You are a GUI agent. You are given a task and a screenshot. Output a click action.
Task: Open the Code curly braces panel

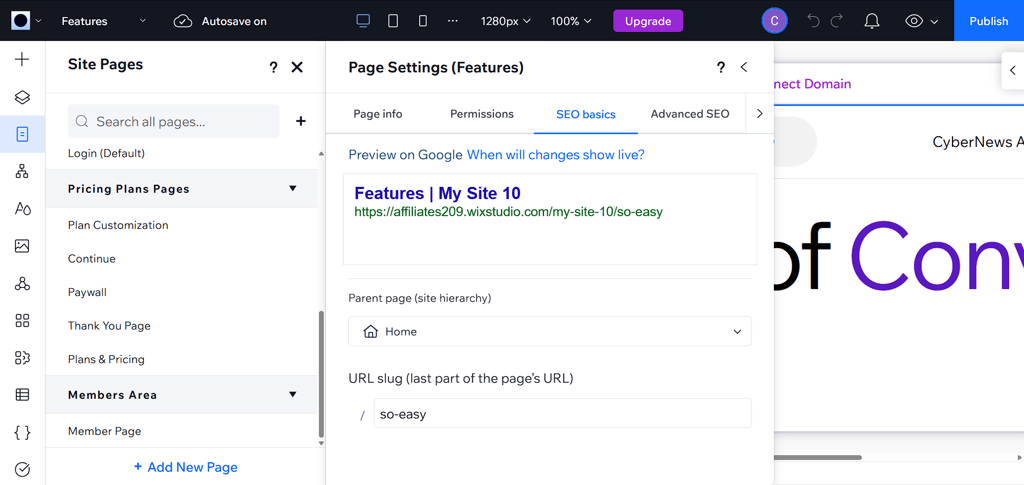(22, 432)
